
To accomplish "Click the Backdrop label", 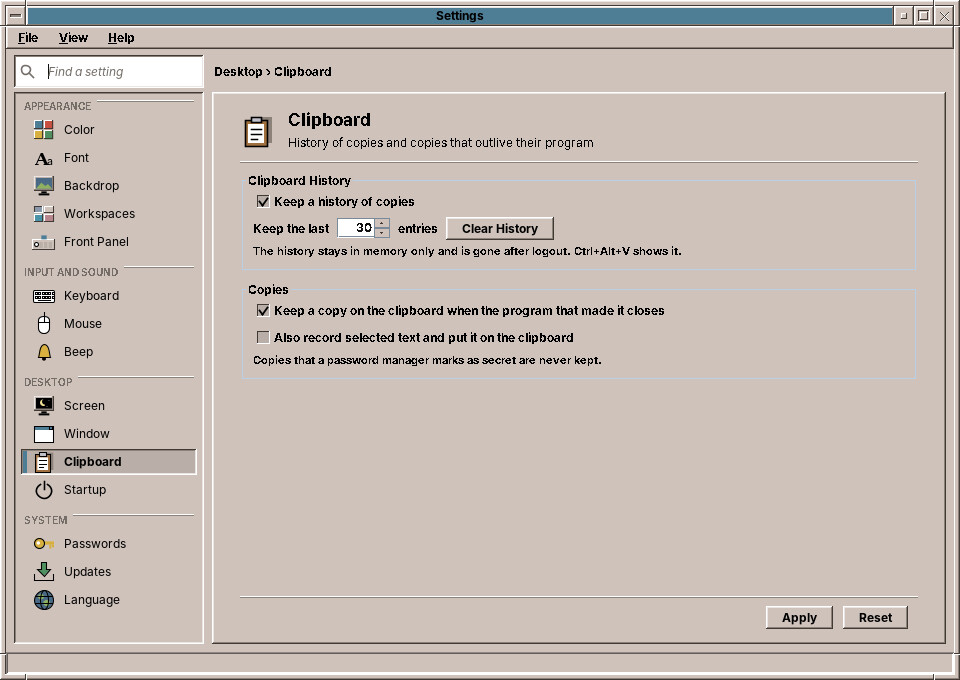I will (x=91, y=185).
